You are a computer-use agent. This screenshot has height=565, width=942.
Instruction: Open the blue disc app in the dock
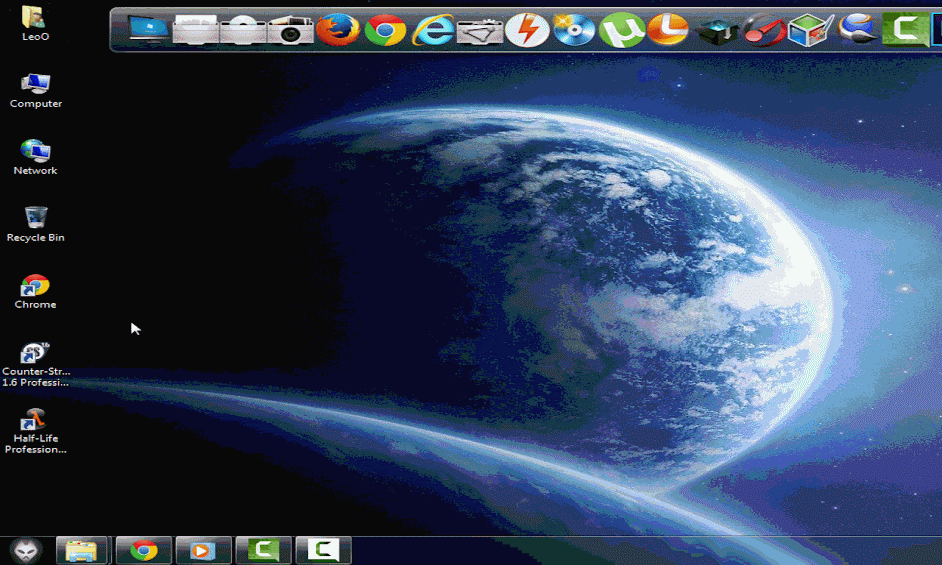pyautogui.click(x=574, y=29)
